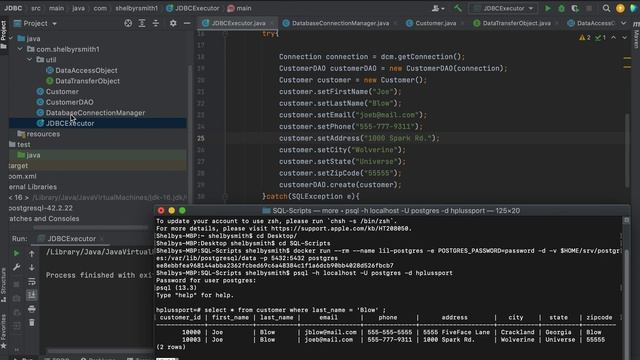The image size is (640, 360).
Task: Go to previous highlighted error arrow
Action: [x=613, y=38]
